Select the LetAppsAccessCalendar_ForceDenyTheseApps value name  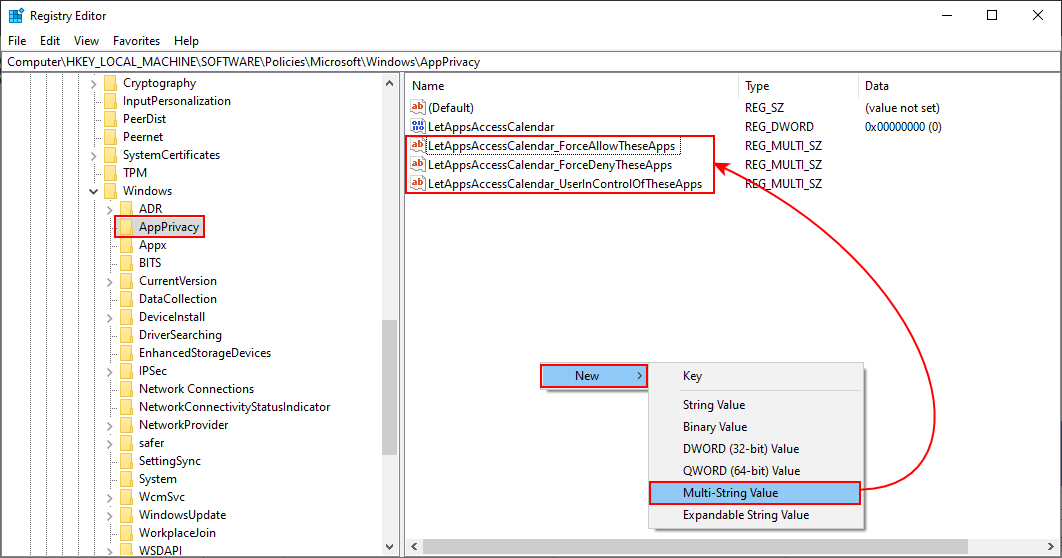coord(550,165)
